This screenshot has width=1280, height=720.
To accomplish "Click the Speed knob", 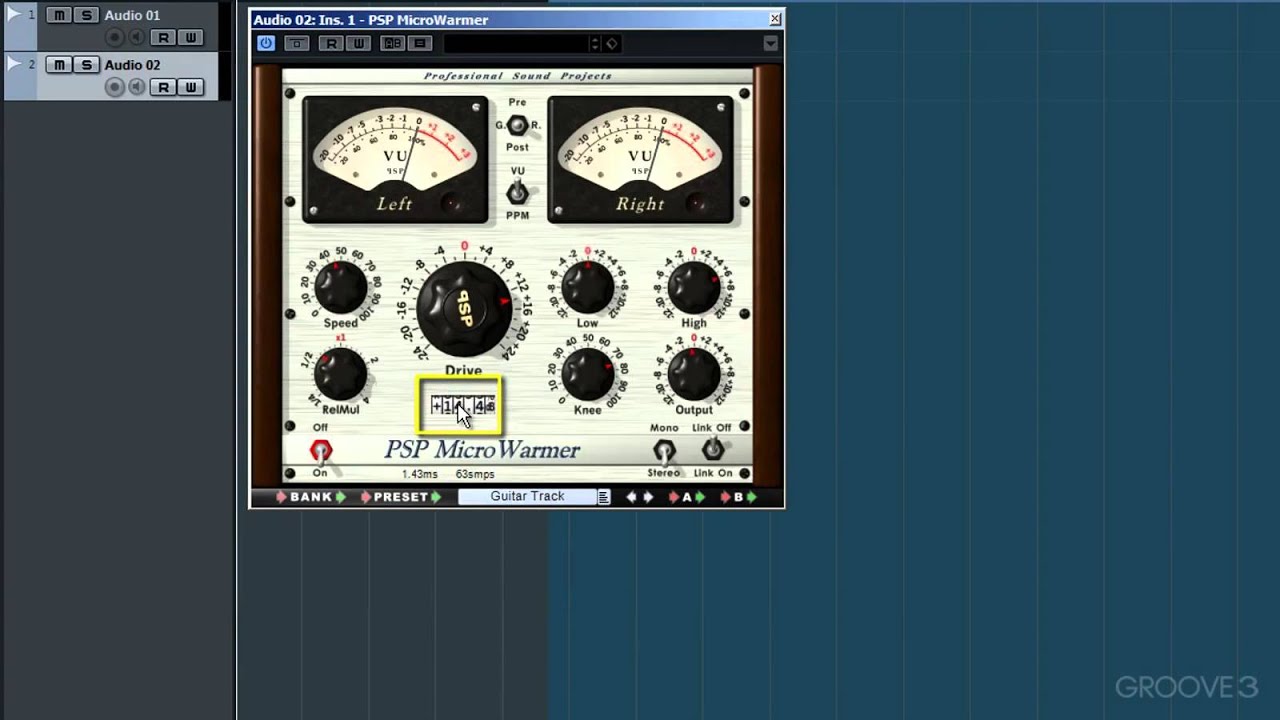I will 340,288.
